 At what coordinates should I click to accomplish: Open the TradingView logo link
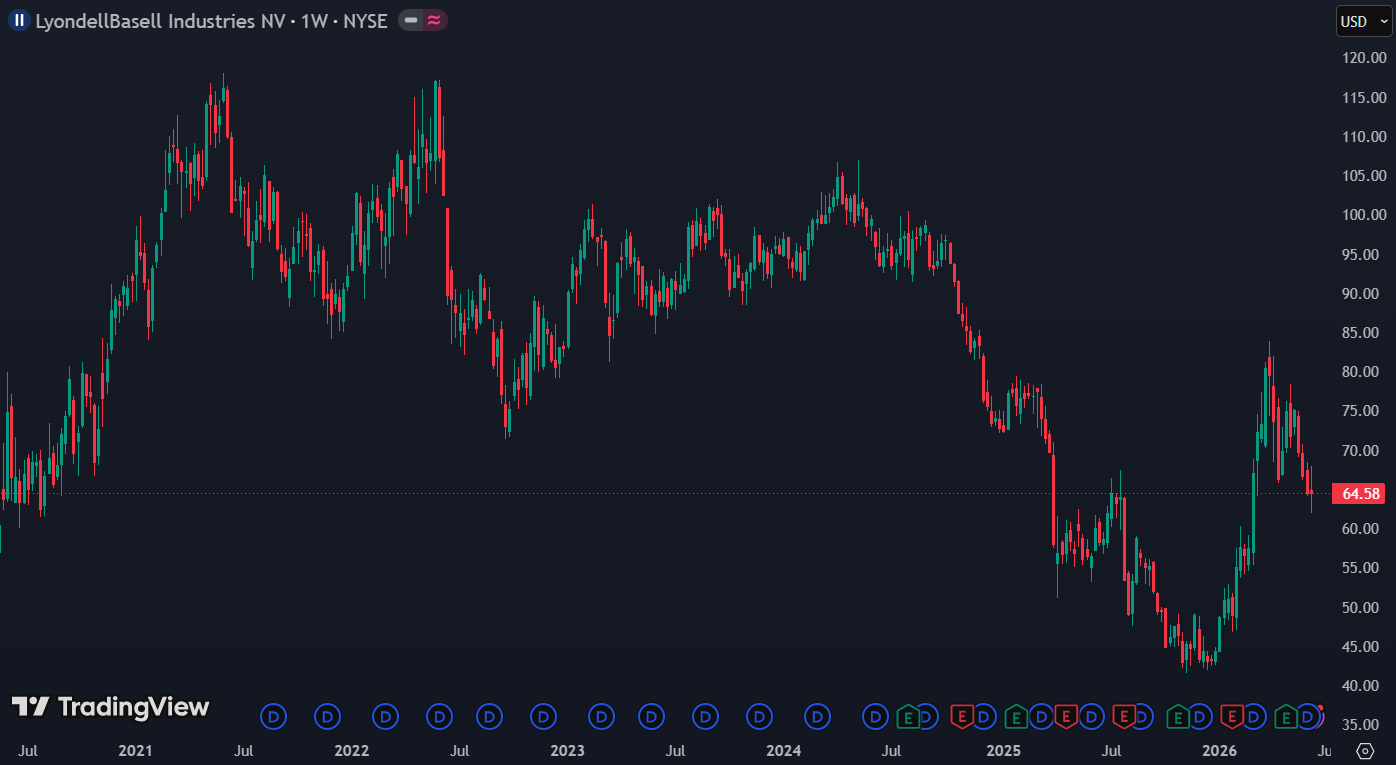pyautogui.click(x=110, y=707)
